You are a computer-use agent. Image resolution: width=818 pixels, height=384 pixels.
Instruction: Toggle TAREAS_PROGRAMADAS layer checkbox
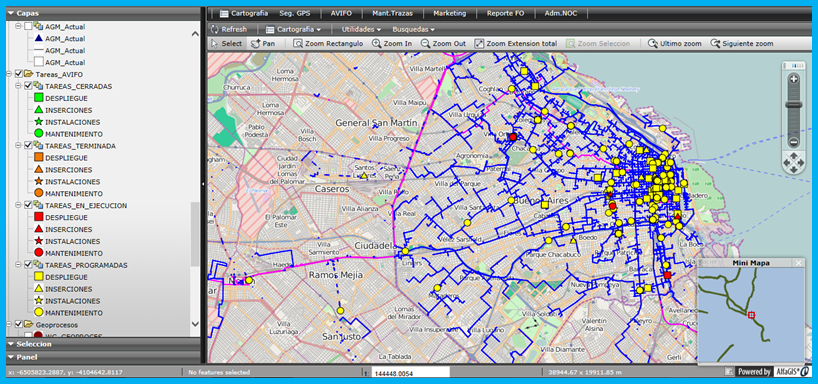pyautogui.click(x=28, y=265)
